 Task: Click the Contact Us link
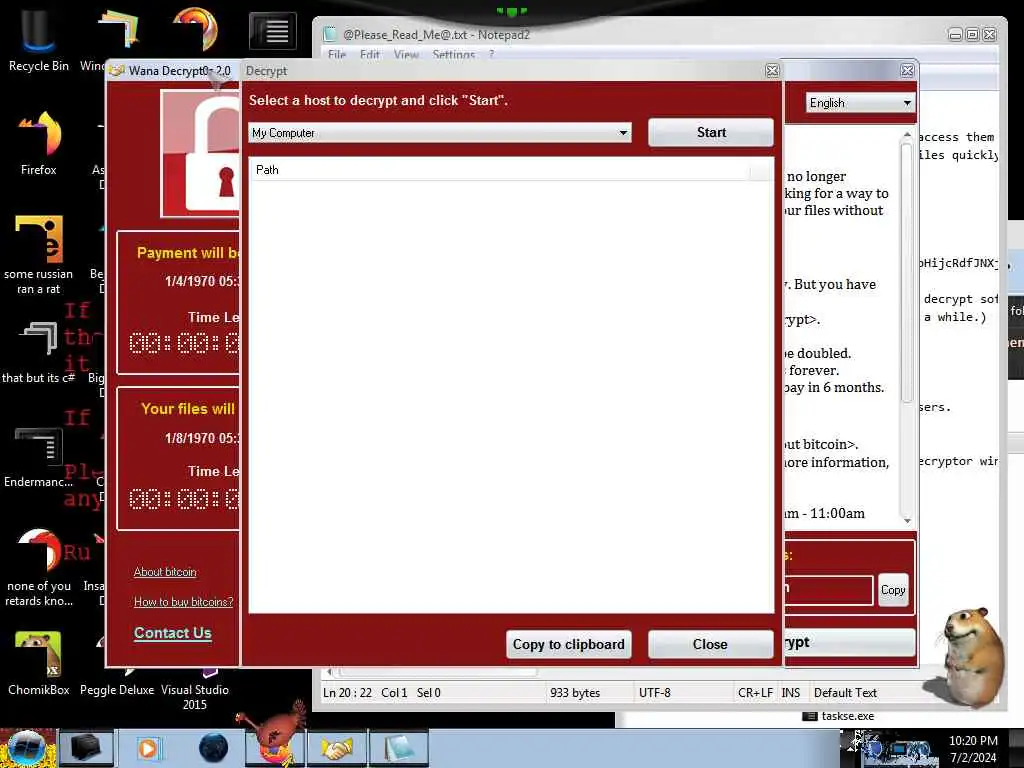pyautogui.click(x=173, y=633)
